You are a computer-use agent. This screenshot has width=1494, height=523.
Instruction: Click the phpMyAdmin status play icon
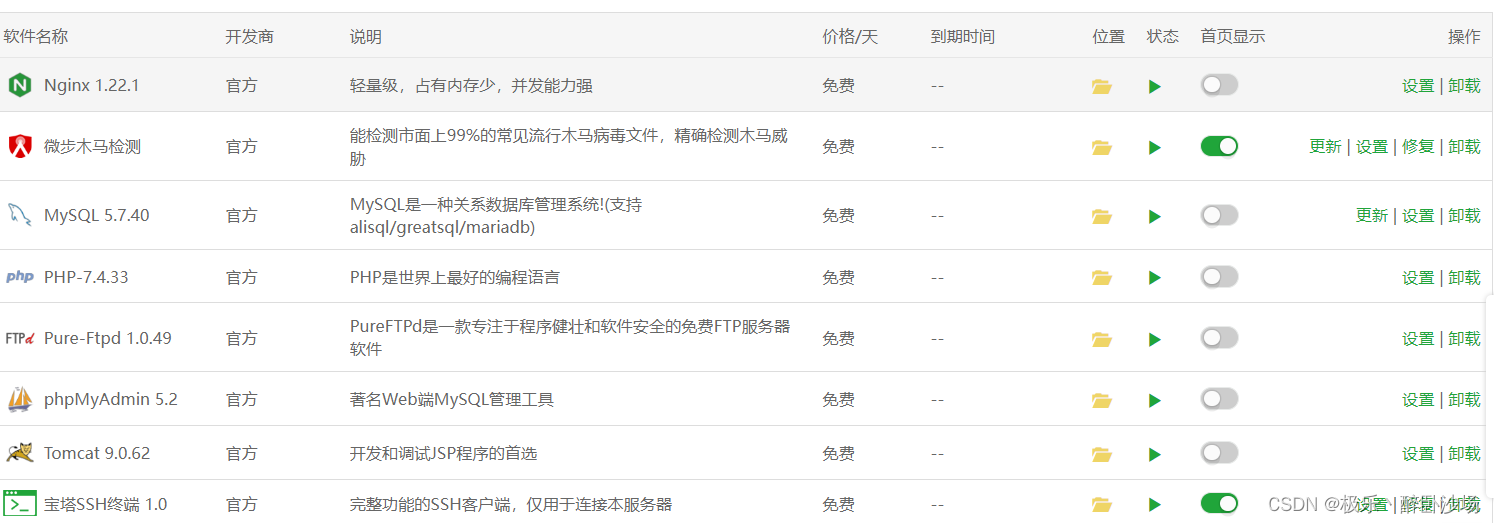(1155, 401)
